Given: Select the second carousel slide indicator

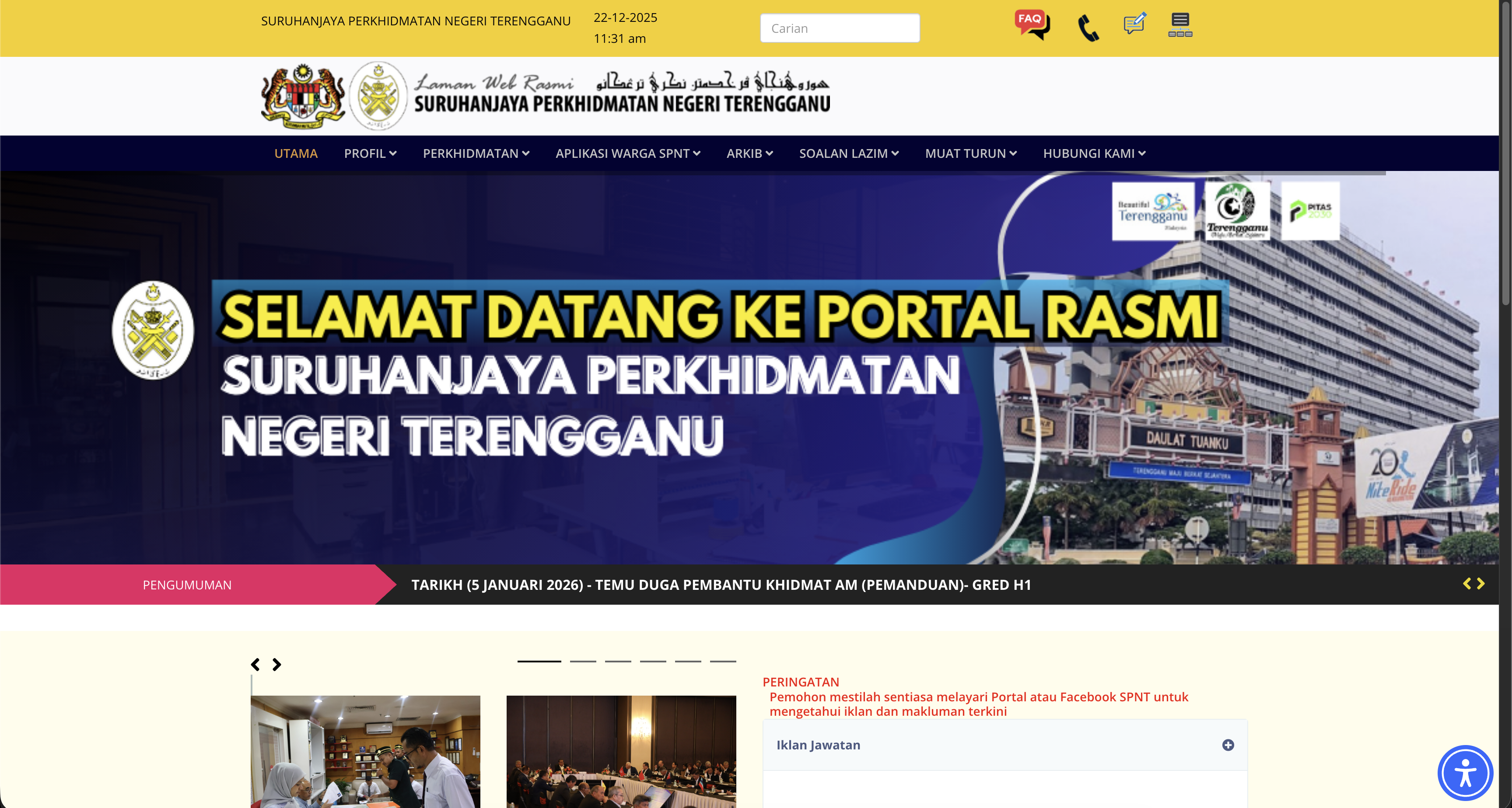Looking at the screenshot, I should [x=583, y=661].
